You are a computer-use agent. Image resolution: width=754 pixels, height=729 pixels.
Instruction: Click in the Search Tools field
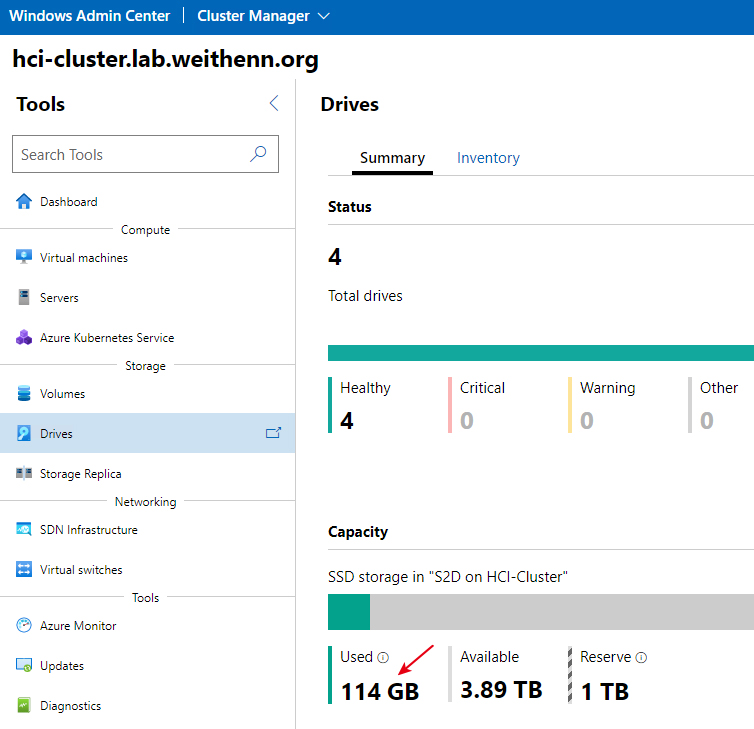point(145,154)
